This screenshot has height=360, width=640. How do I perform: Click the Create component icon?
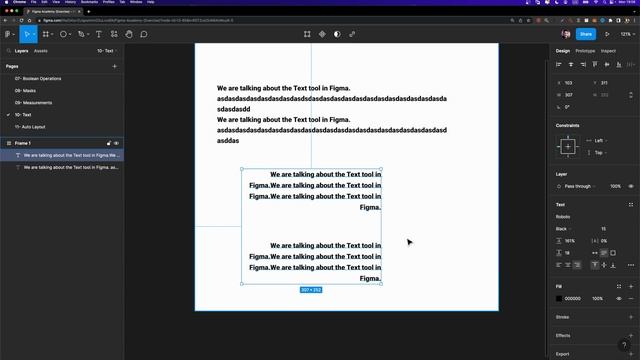pos(322,34)
